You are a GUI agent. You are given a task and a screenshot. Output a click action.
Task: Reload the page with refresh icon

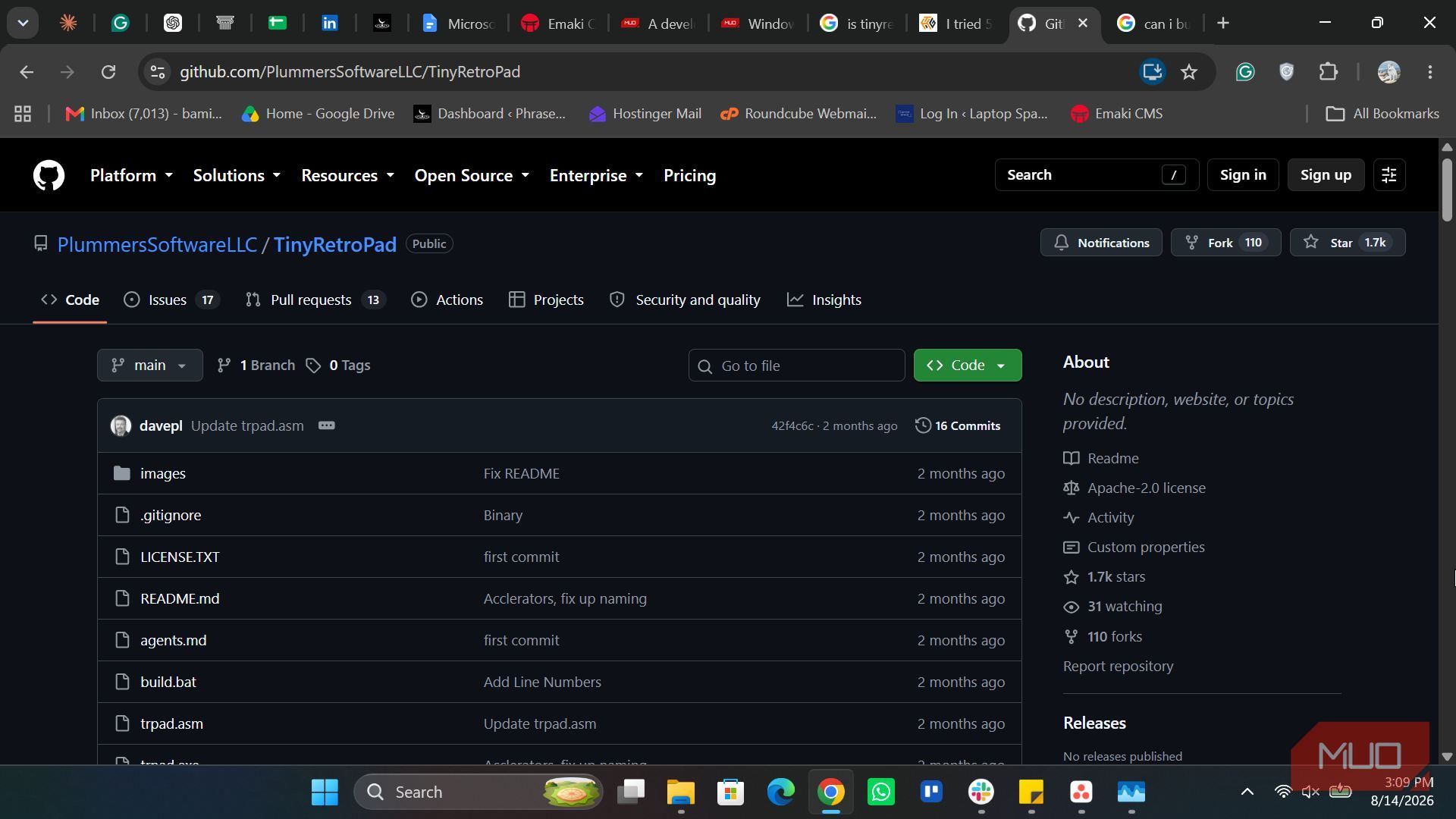click(108, 72)
